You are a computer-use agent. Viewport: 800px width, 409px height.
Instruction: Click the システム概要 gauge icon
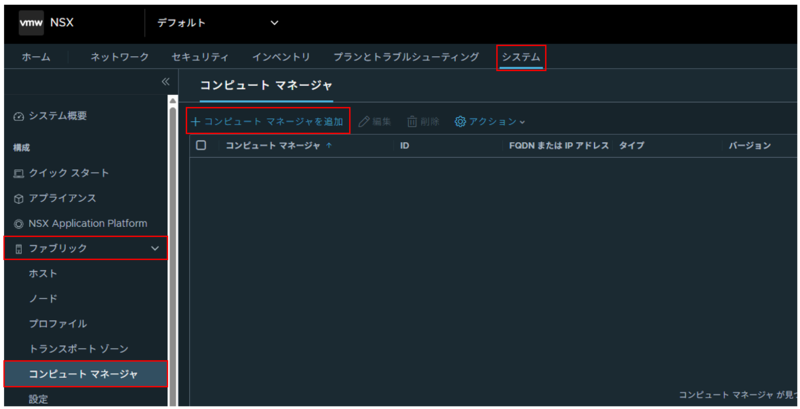[x=19, y=117]
